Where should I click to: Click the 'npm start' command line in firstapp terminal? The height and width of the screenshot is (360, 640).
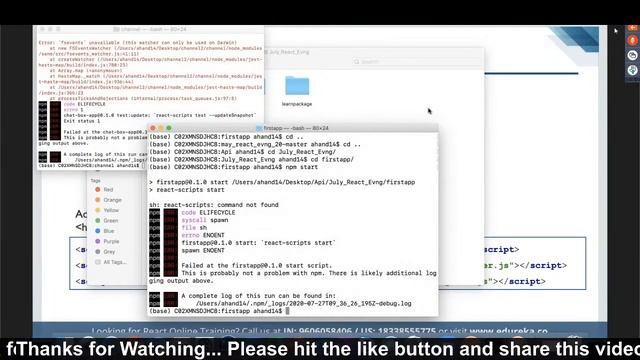pyautogui.click(x=233, y=167)
